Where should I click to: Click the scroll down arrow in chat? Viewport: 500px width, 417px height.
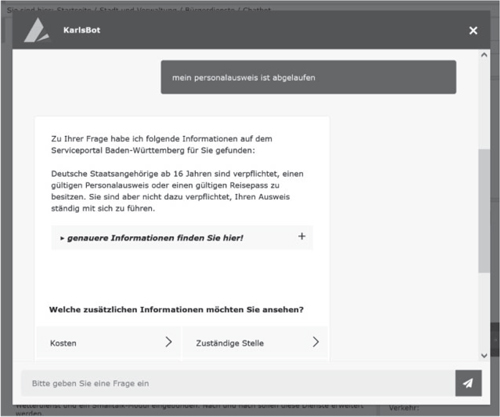tap(484, 356)
